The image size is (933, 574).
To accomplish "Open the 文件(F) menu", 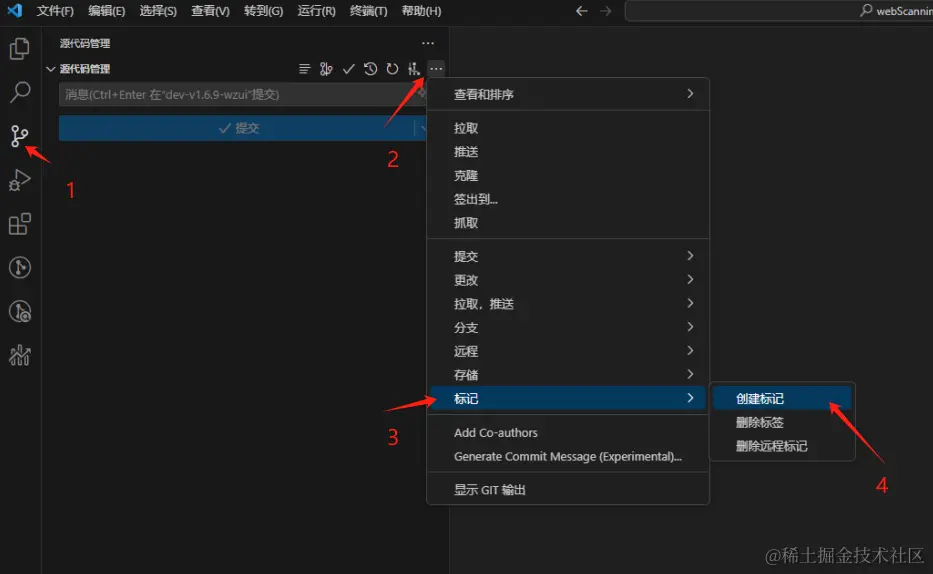I will click(55, 11).
